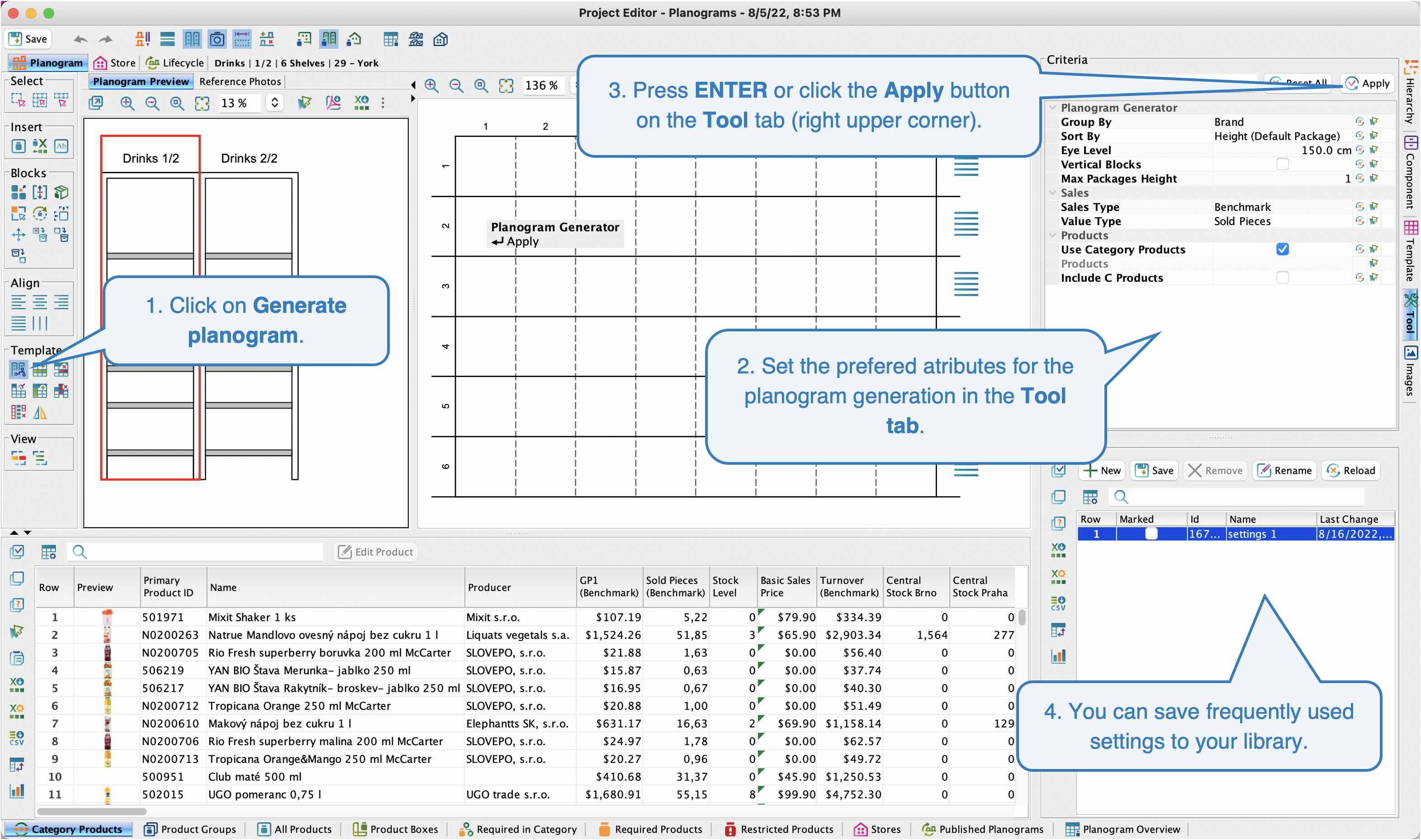Open the Planogram tab

47,63
